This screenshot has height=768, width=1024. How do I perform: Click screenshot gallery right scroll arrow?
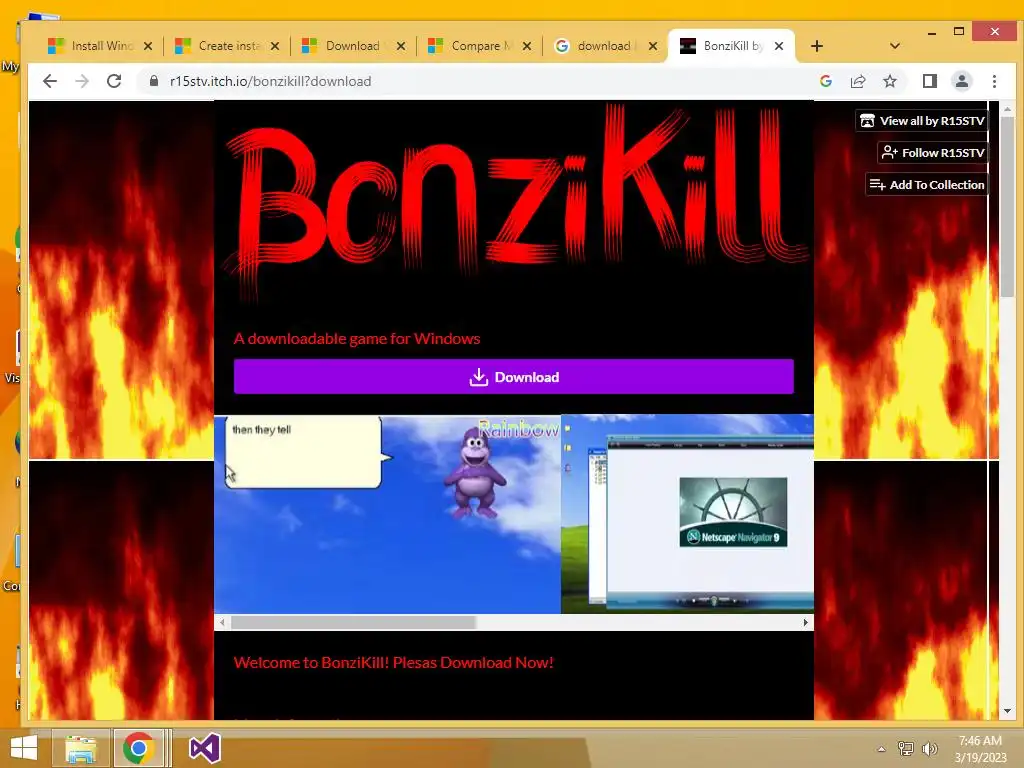click(x=805, y=622)
